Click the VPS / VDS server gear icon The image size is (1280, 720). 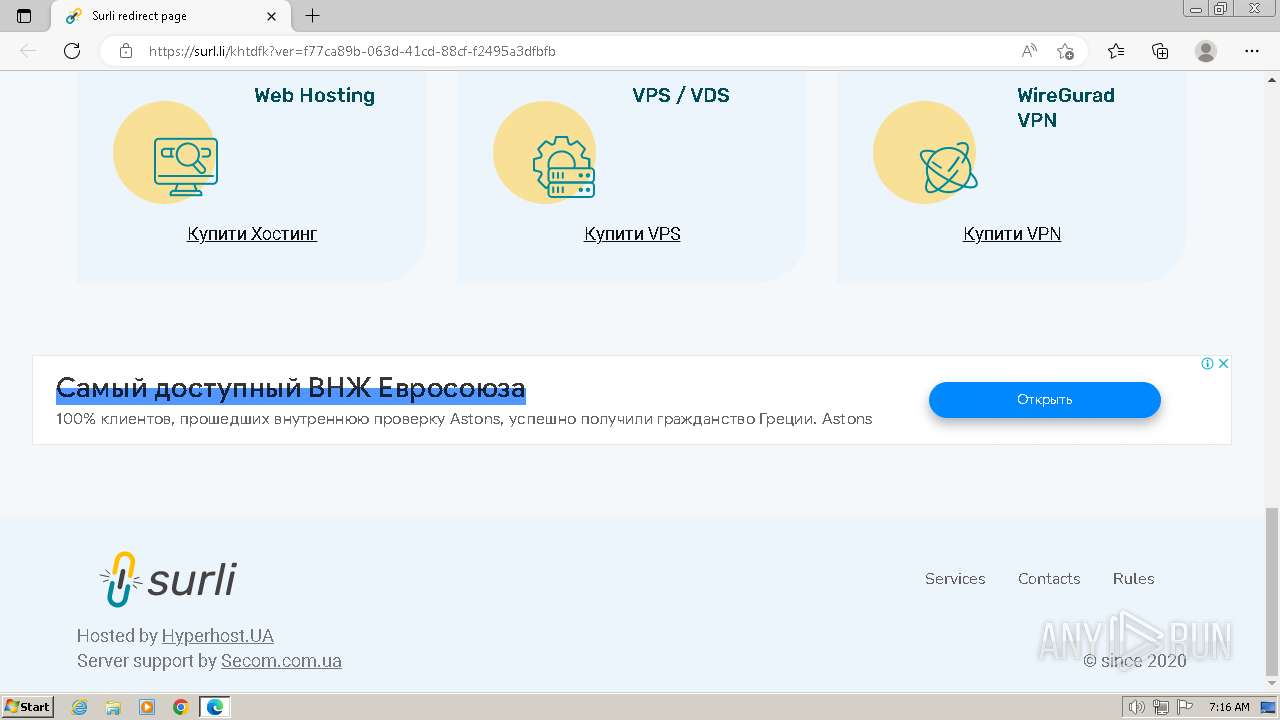pyautogui.click(x=564, y=167)
